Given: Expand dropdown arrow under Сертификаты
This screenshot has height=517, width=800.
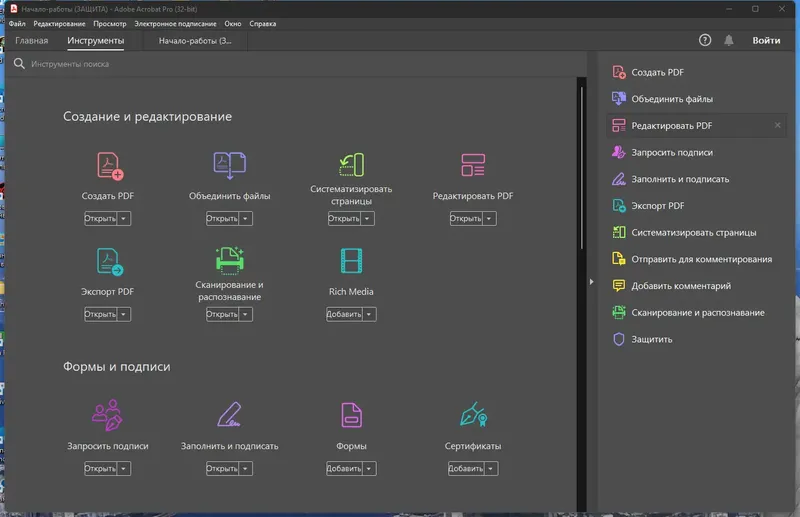Looking at the screenshot, I should click(491, 469).
